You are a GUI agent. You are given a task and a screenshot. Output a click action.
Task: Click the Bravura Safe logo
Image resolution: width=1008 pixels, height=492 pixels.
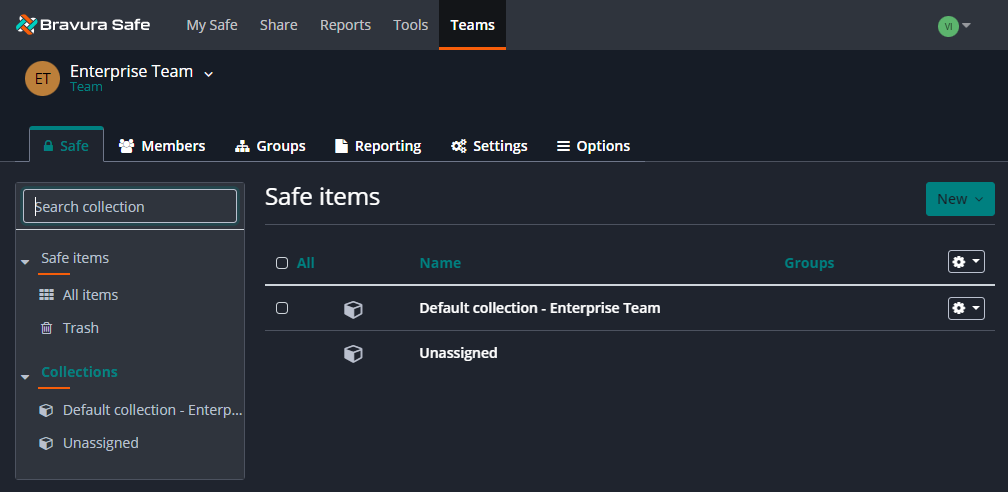pyautogui.click(x=83, y=25)
